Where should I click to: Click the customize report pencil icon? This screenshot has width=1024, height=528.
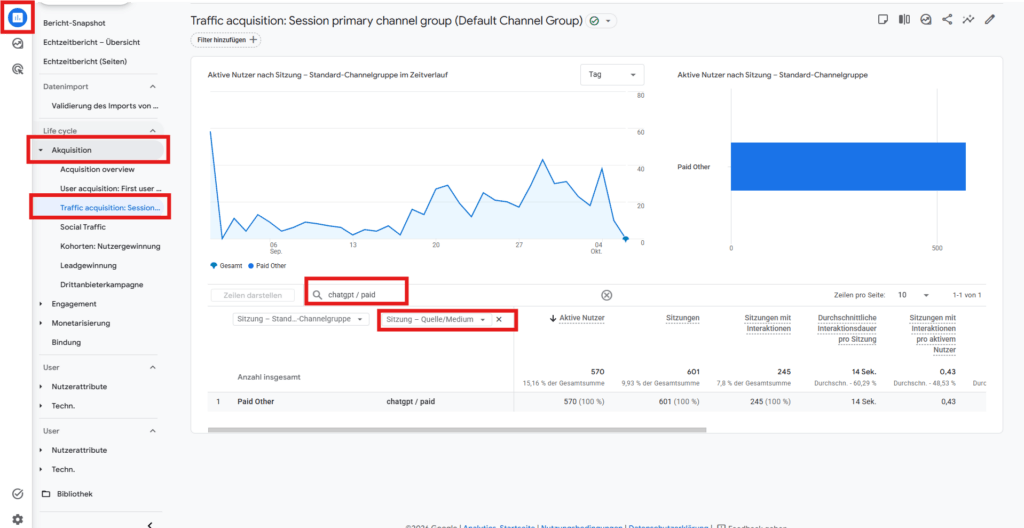989,20
